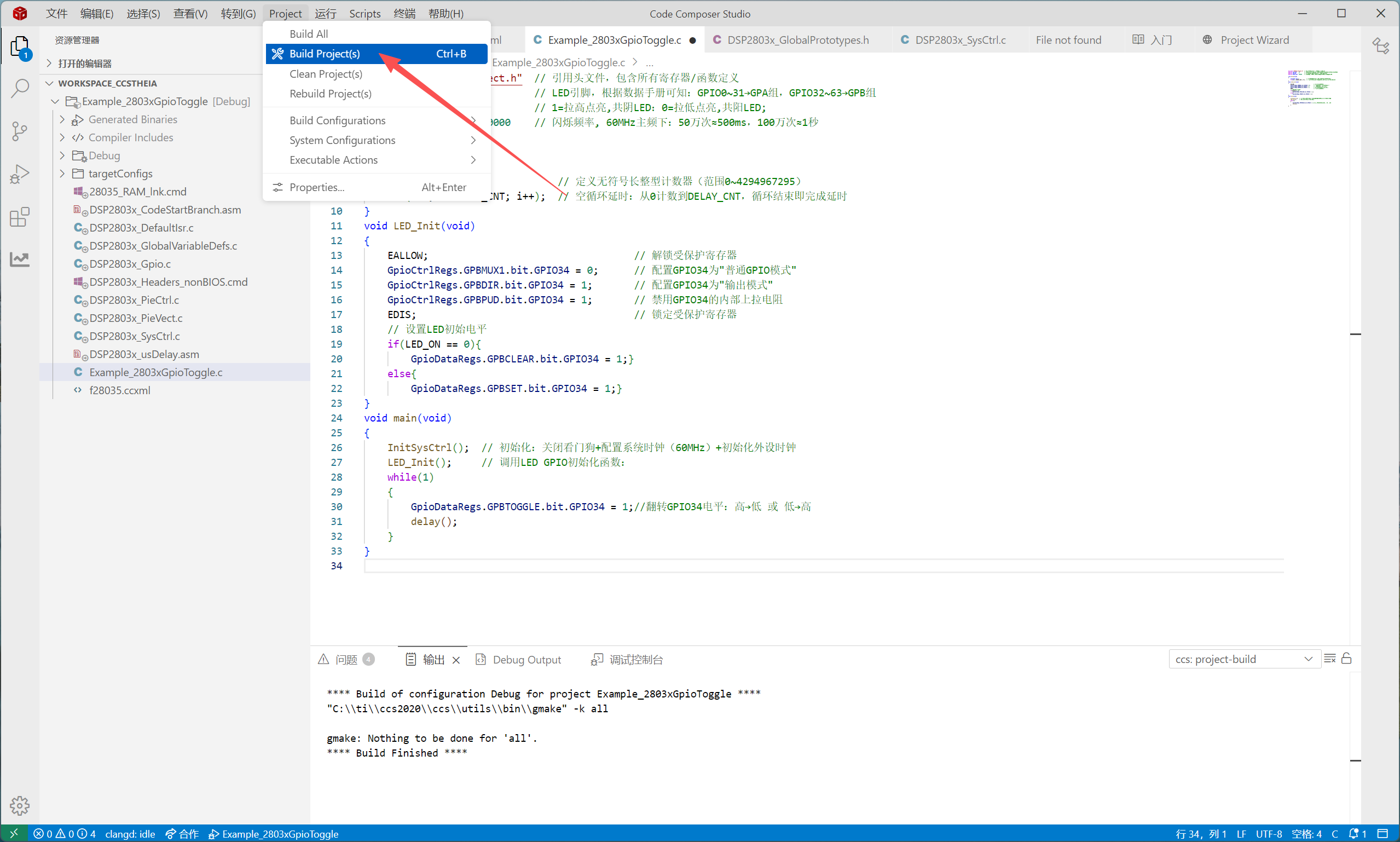This screenshot has height=842, width=1400.
Task: Toggle the output scroll lock icon
Action: coord(1347,659)
